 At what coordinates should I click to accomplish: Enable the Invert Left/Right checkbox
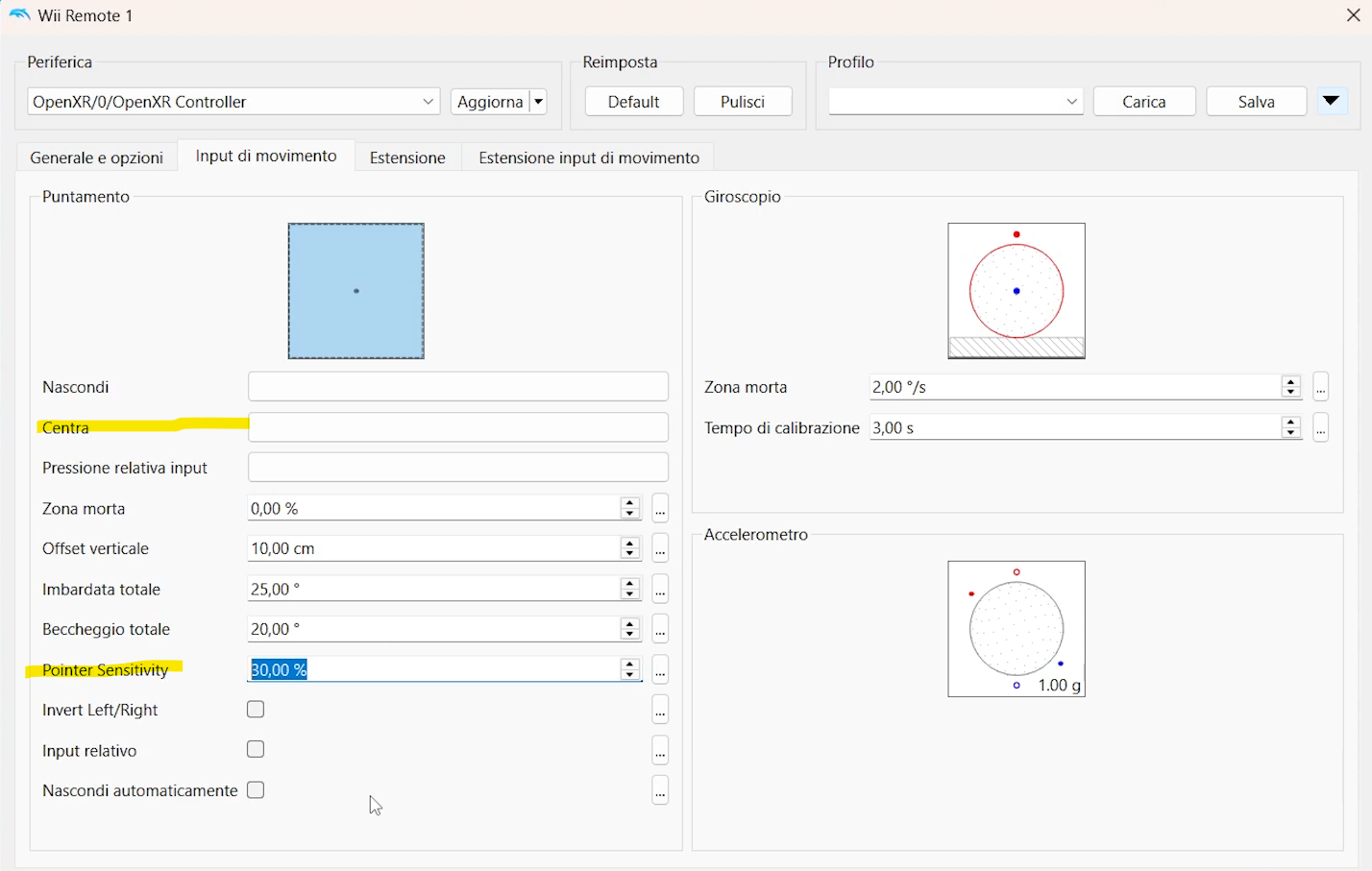point(256,710)
